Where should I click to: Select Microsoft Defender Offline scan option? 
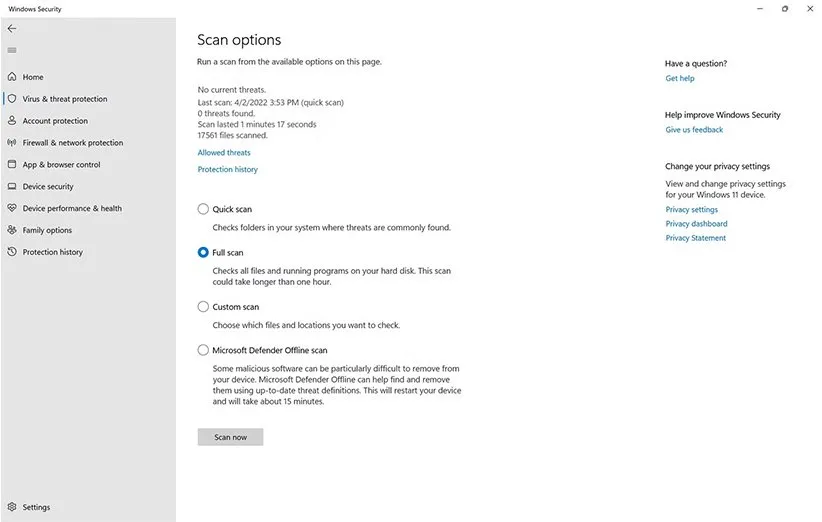[204, 351]
